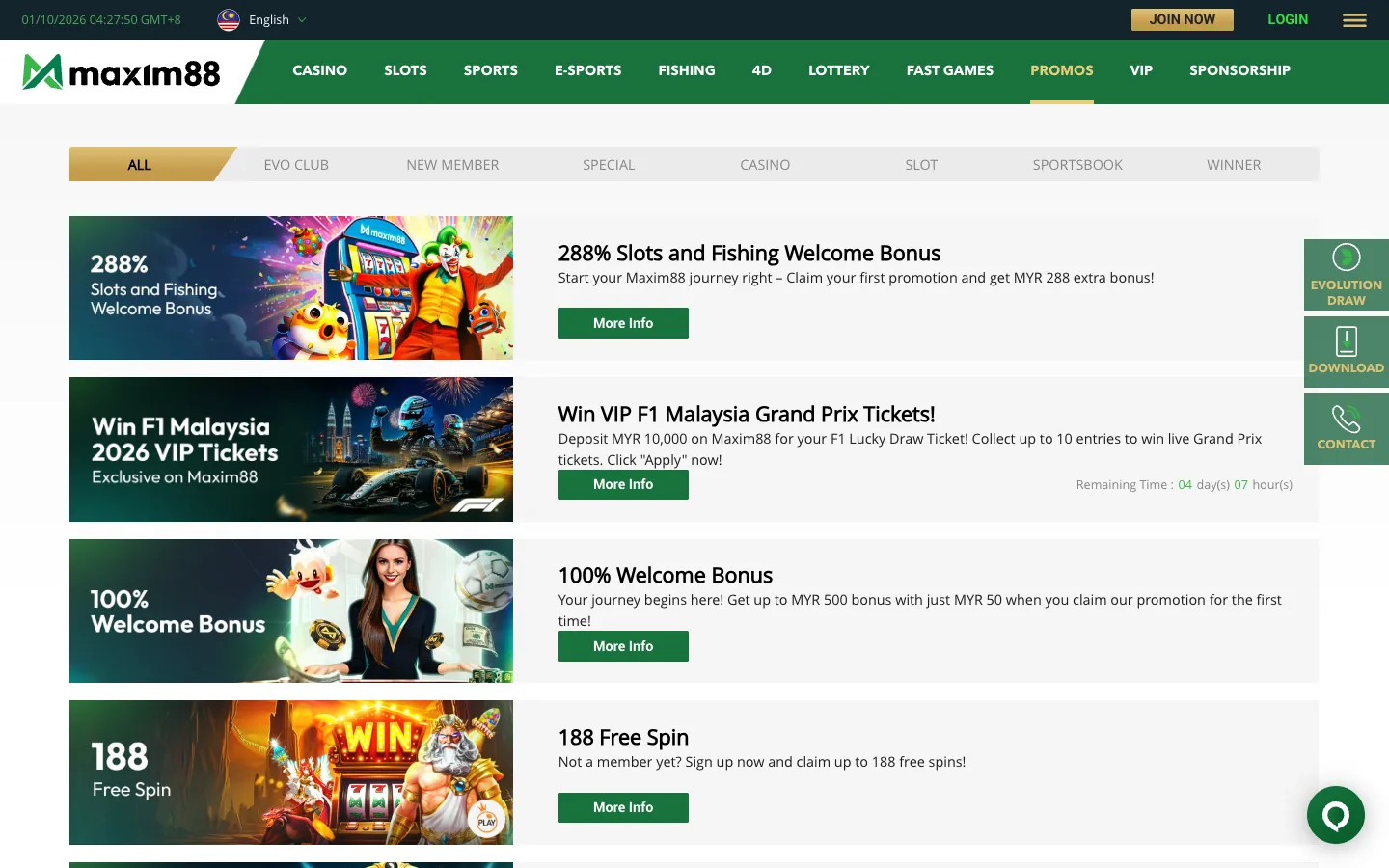Switch to the SLOT promotions tab
This screenshot has width=1389, height=868.
pos(921,164)
